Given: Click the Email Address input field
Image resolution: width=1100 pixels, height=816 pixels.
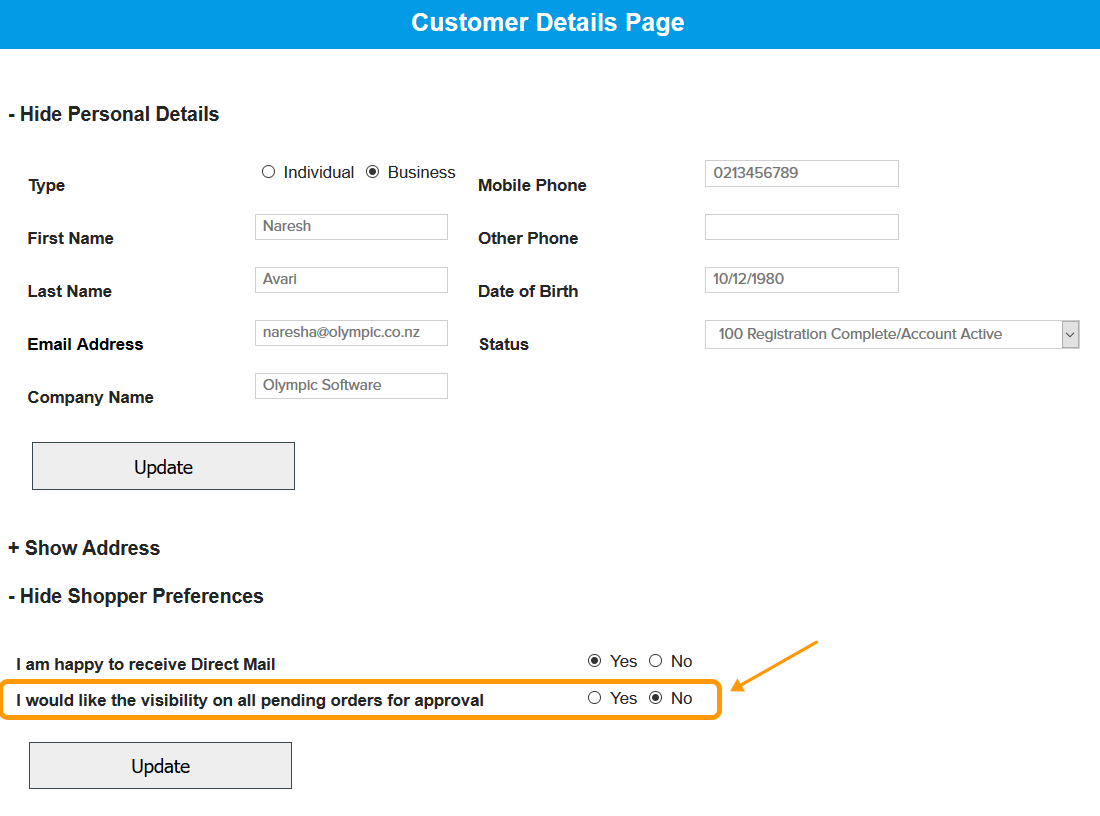Looking at the screenshot, I should [351, 332].
